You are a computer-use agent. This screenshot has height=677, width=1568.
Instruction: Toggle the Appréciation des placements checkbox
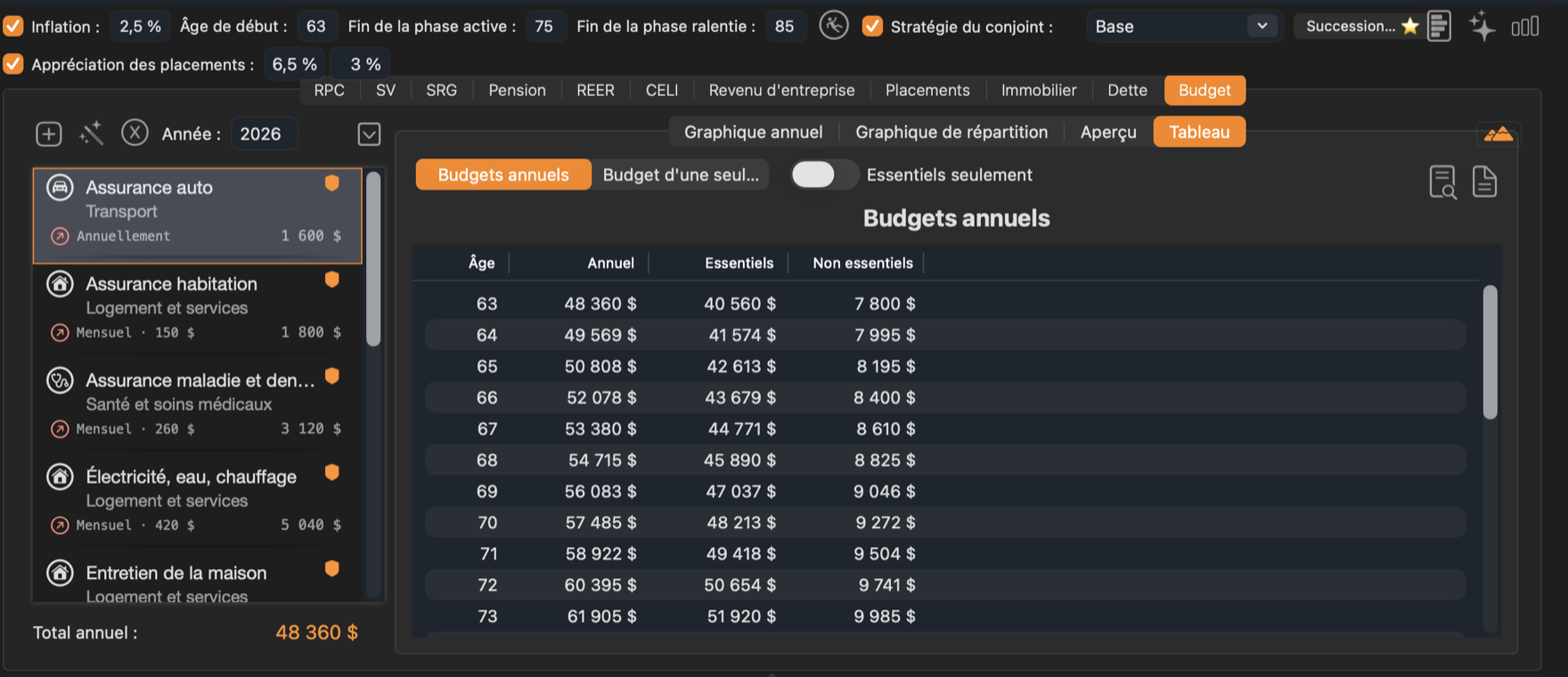[13, 64]
